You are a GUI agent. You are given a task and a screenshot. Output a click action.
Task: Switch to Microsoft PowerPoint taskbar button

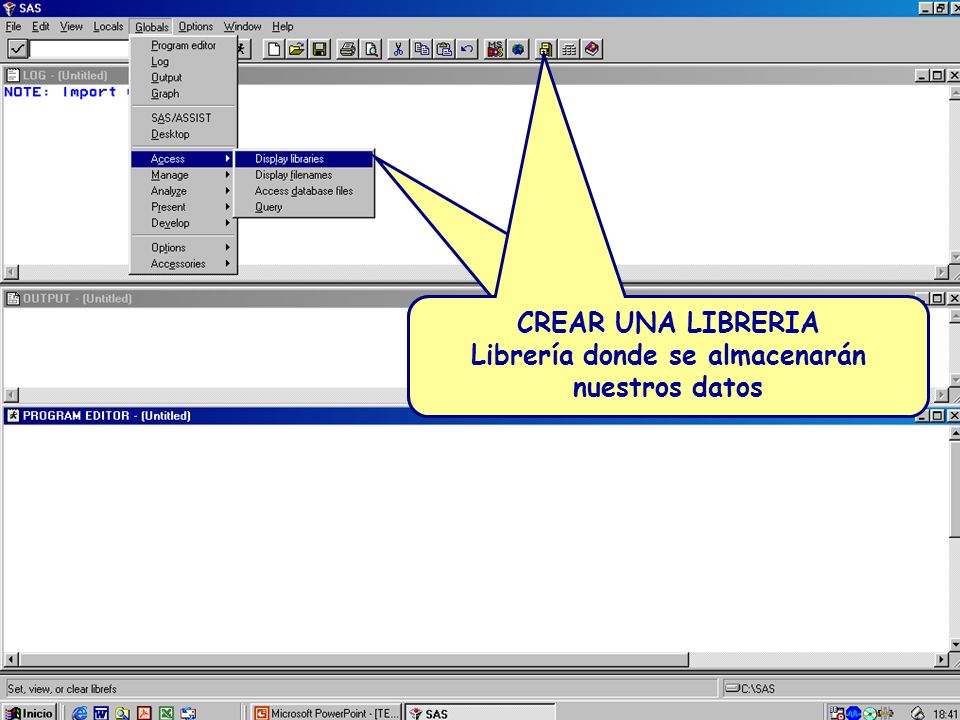[326, 713]
